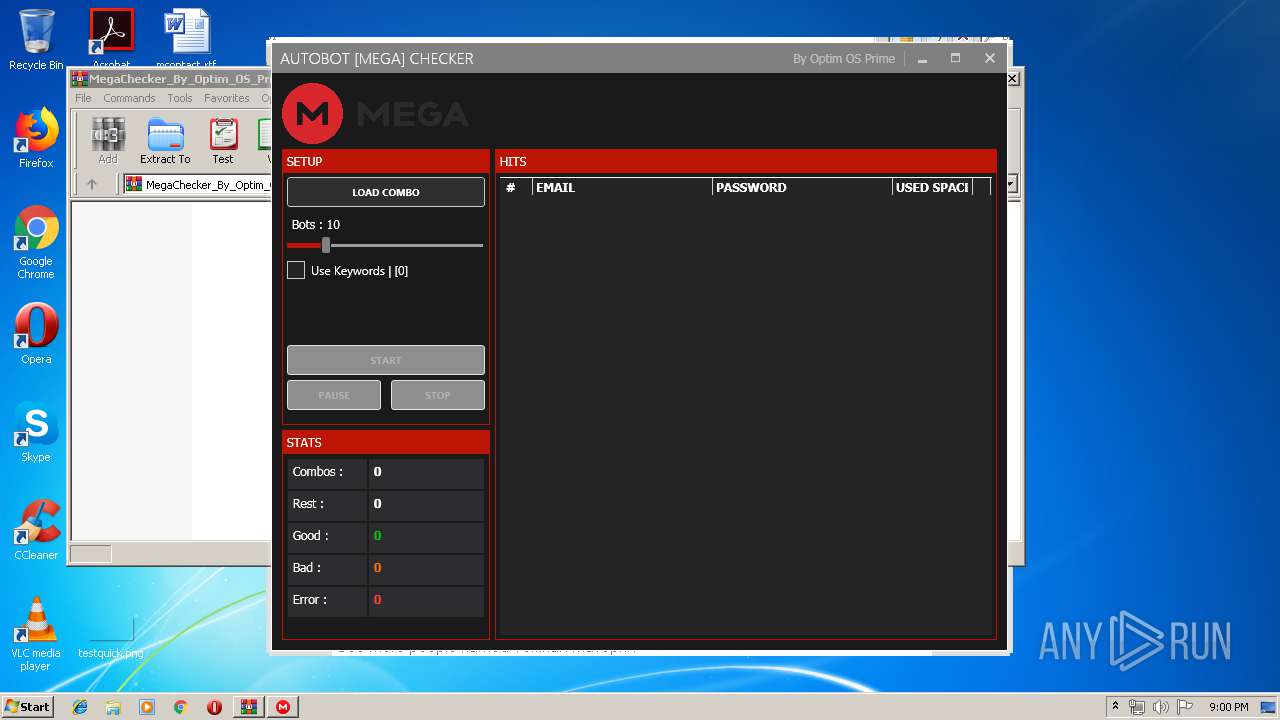Switch to WinRAR taskbar button
This screenshot has height=720, width=1280.
(248, 707)
